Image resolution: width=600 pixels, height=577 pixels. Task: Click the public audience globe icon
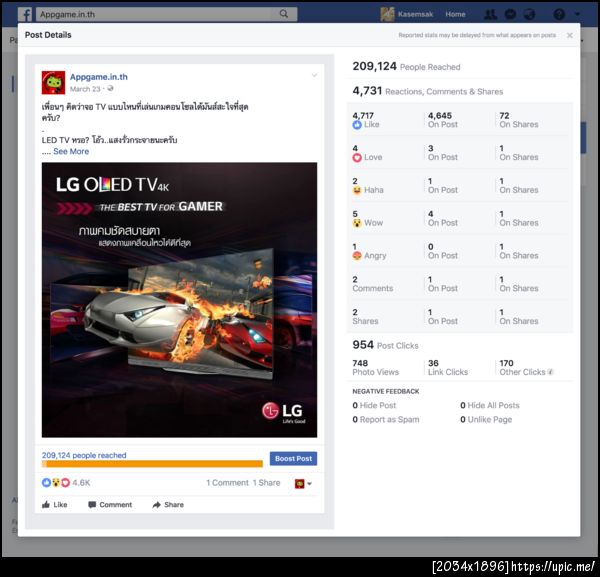110,89
